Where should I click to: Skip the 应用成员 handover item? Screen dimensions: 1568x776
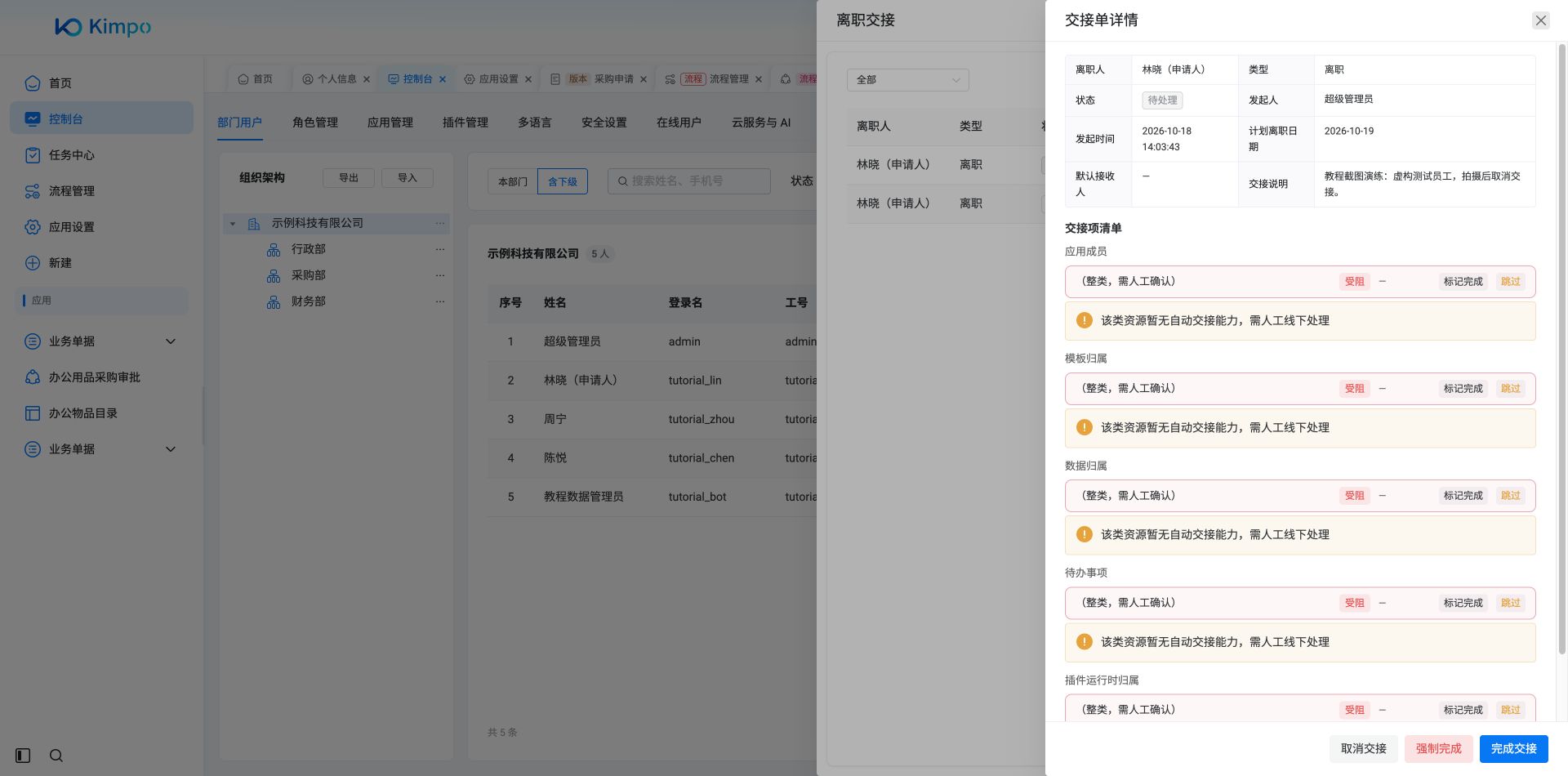[1510, 282]
